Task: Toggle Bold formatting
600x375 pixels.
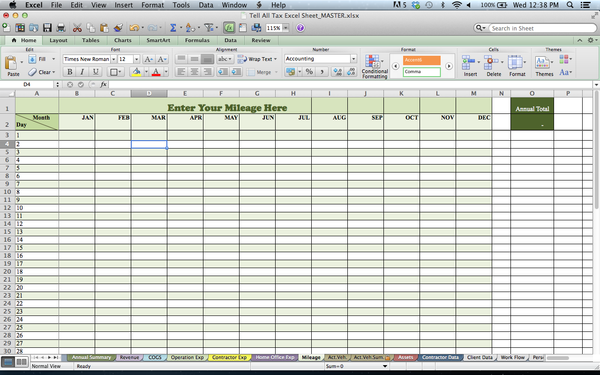Action: 70,72
